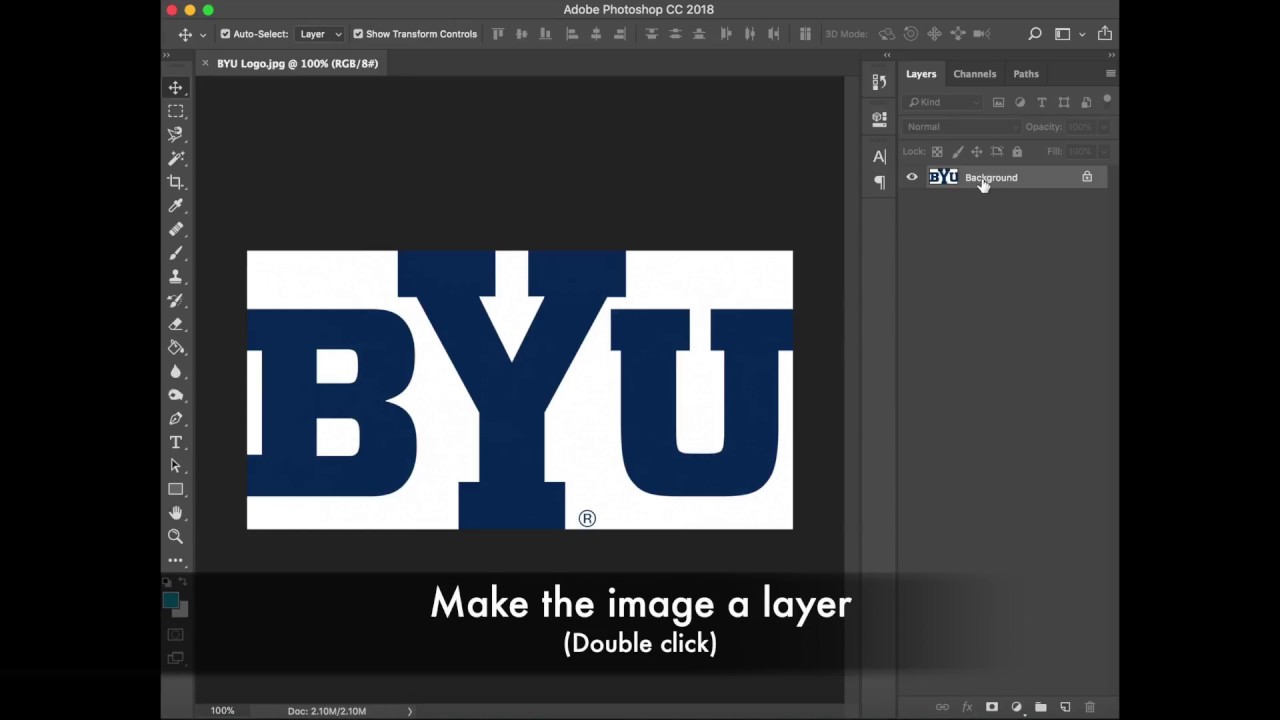Screen dimensions: 1280x720
Task: Select the Blur tool
Action: point(176,371)
